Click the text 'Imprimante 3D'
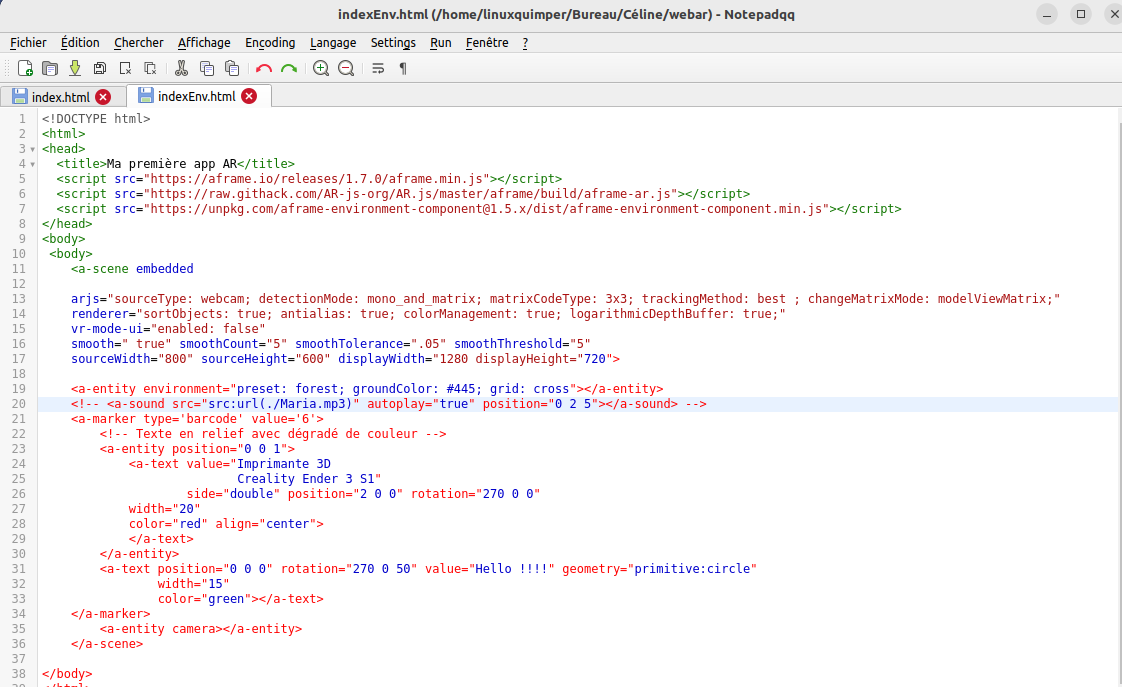 coord(283,464)
